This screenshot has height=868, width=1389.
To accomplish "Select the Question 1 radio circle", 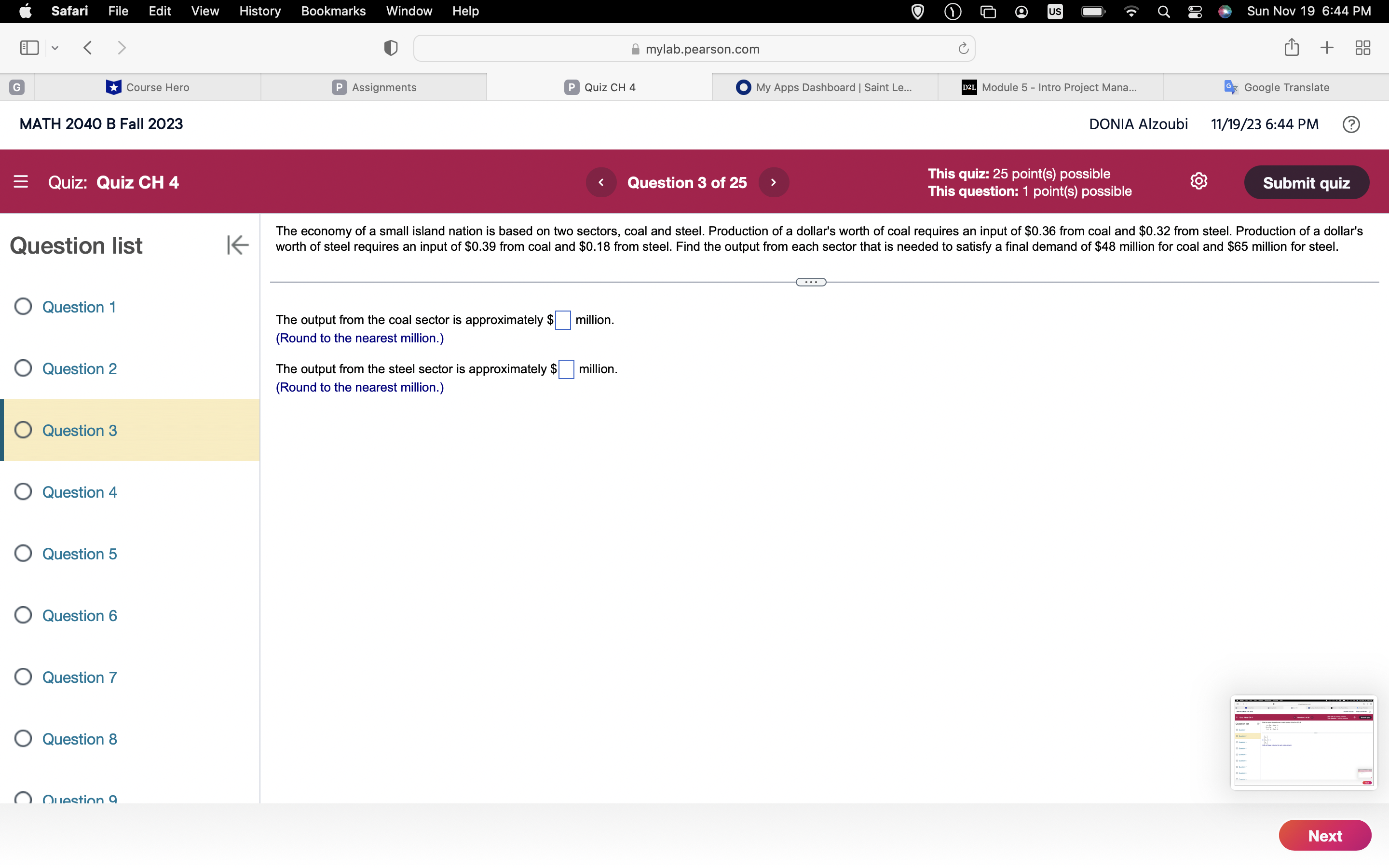I will [23, 307].
